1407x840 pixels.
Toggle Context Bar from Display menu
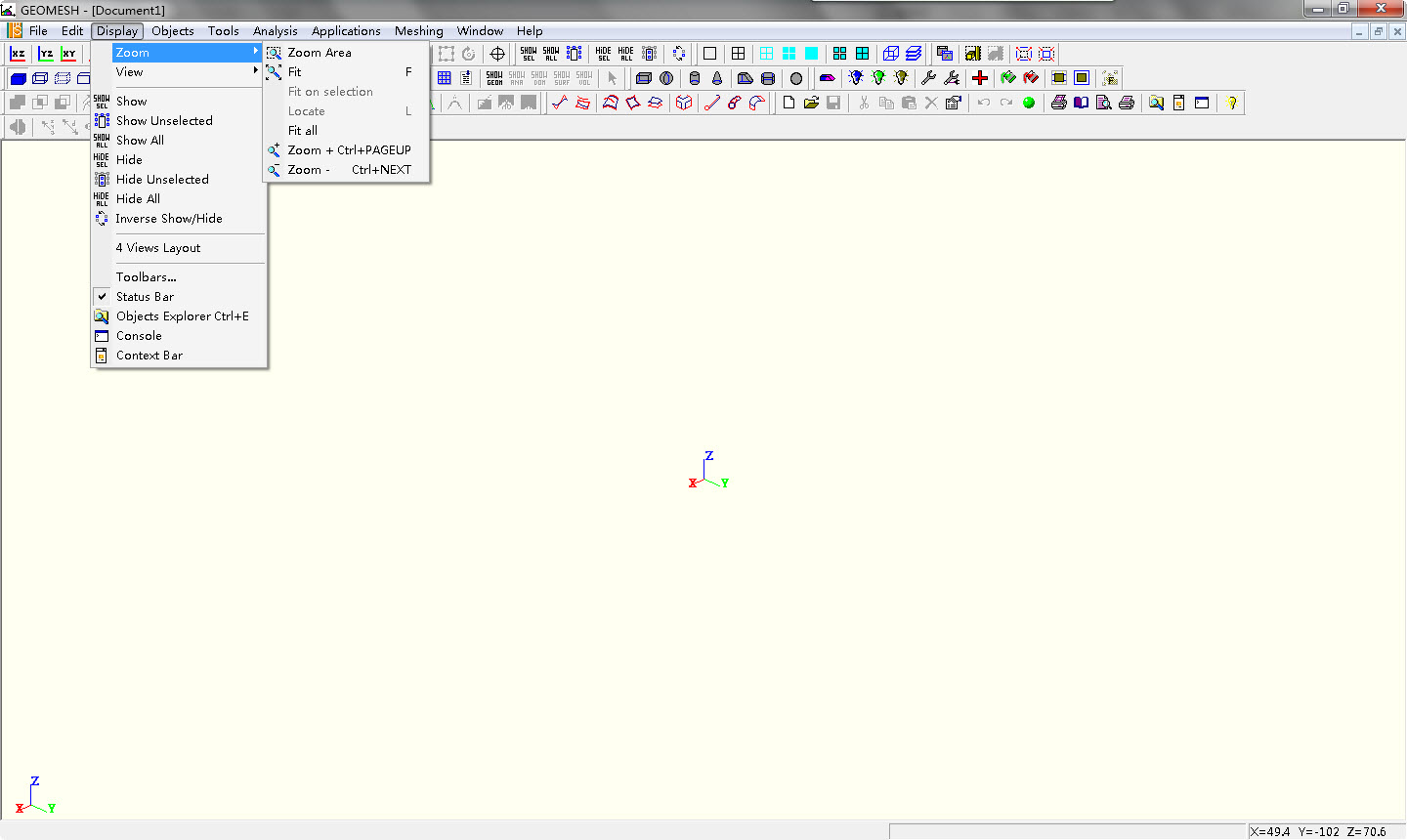179,356
